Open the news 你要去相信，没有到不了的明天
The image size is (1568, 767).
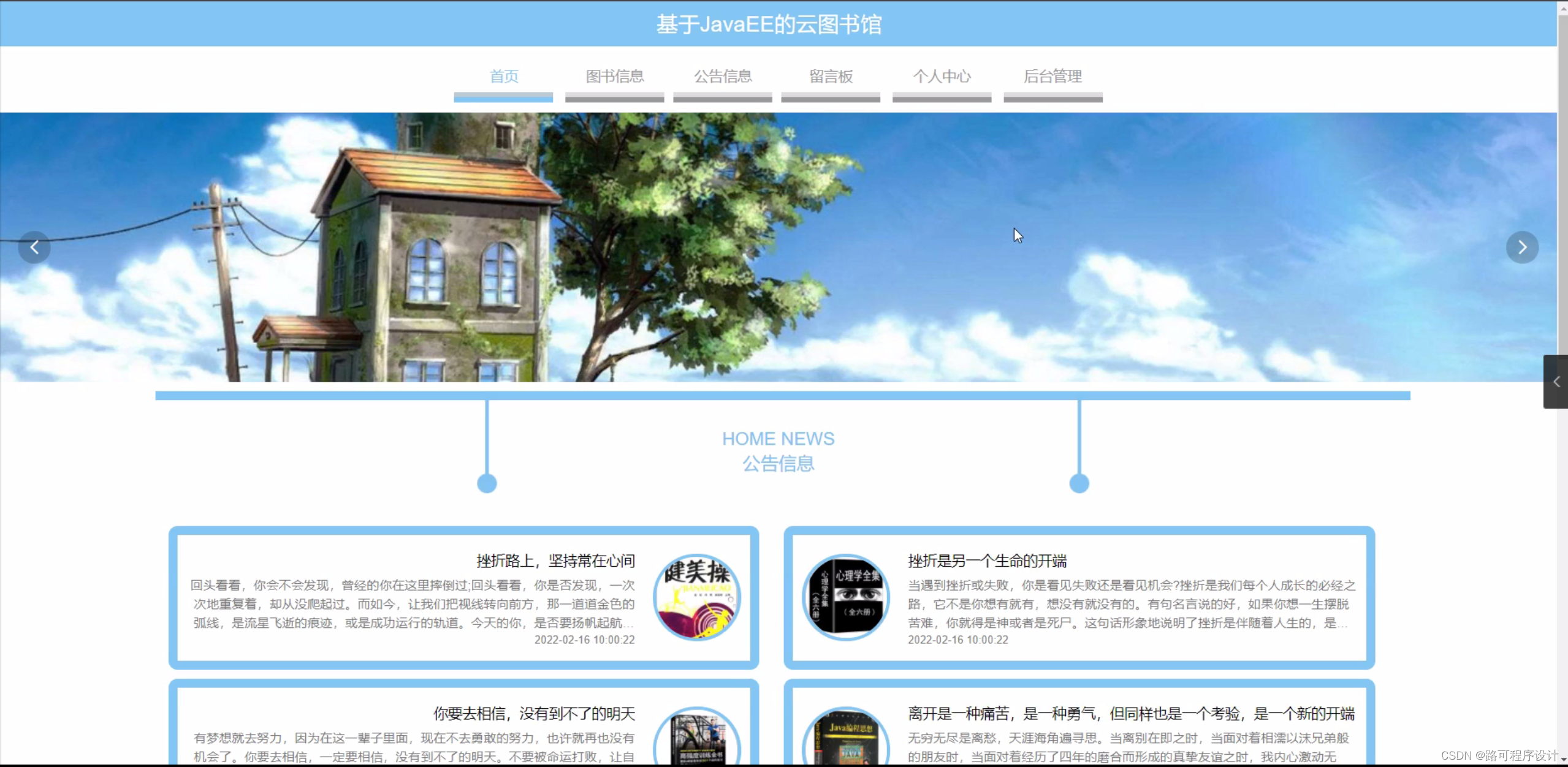534,713
